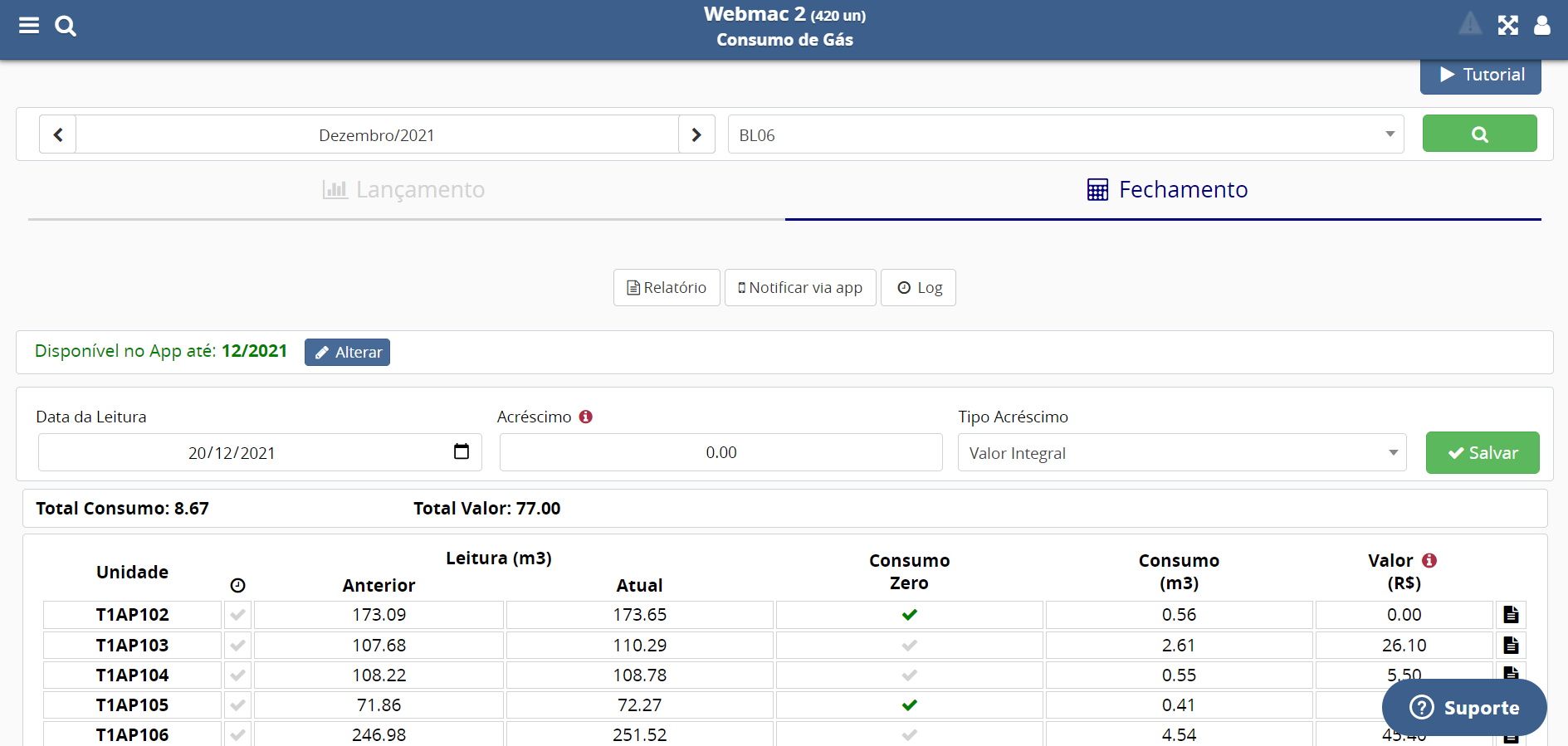
Task: Switch to the Lançamento tab
Action: pyautogui.click(x=405, y=190)
